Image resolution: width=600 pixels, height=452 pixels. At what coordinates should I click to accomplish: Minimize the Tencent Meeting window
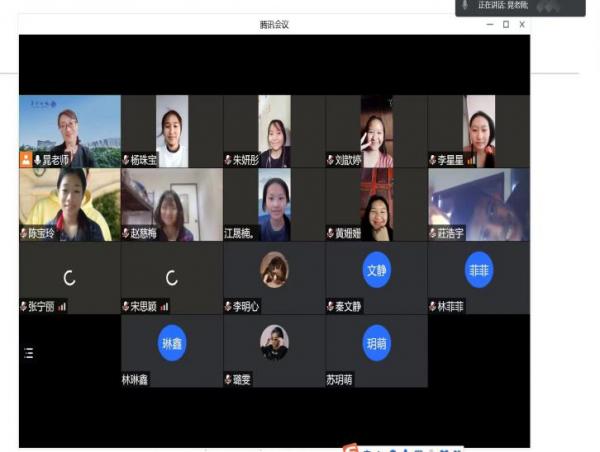pyautogui.click(x=490, y=25)
